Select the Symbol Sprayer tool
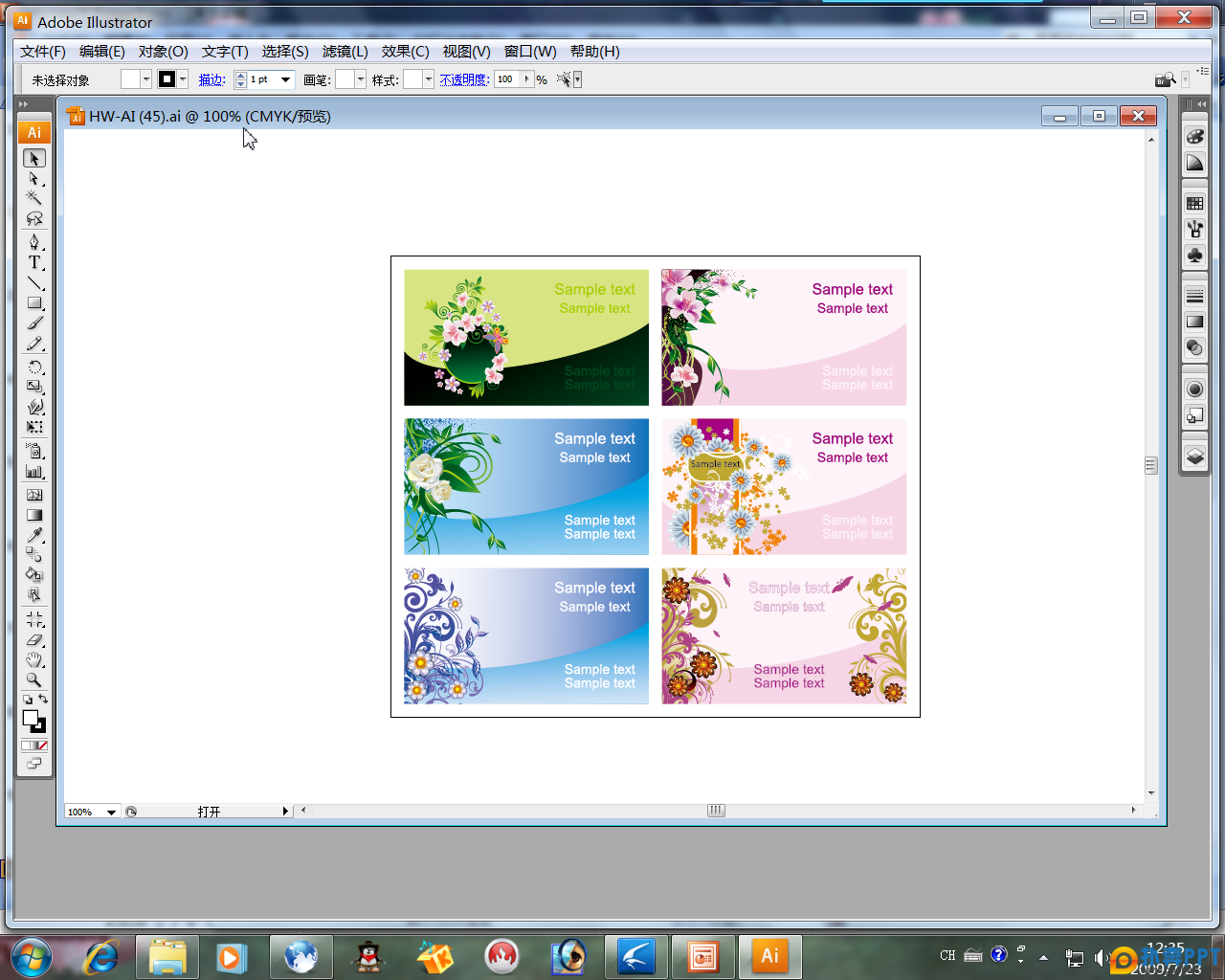1225x980 pixels. tap(34, 451)
